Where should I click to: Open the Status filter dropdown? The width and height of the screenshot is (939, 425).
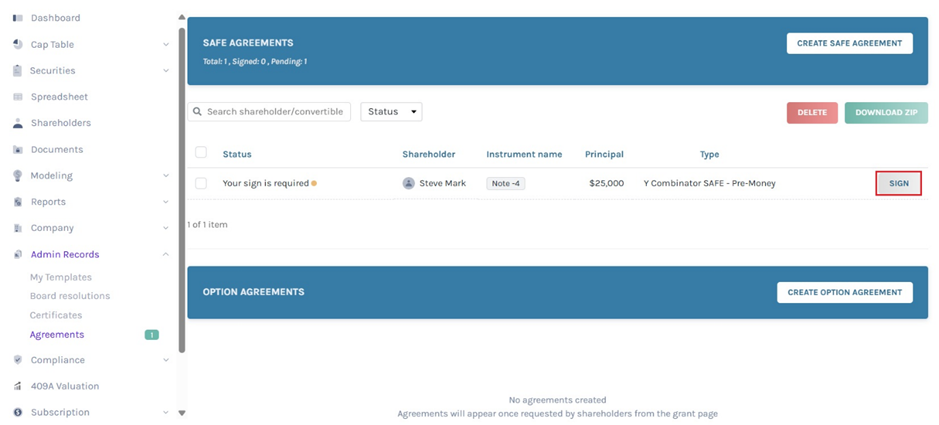point(391,112)
